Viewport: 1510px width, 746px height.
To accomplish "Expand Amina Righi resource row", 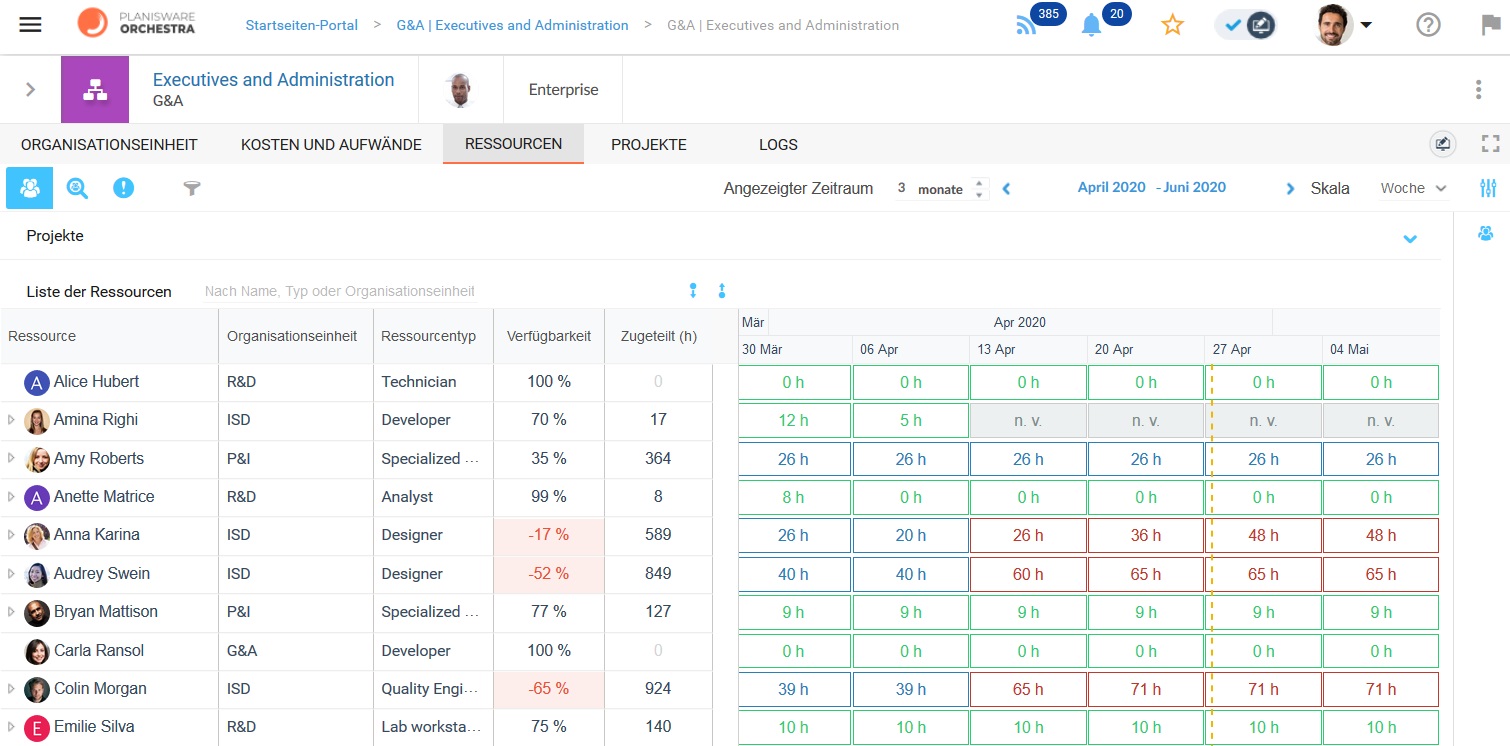I will point(12,420).
